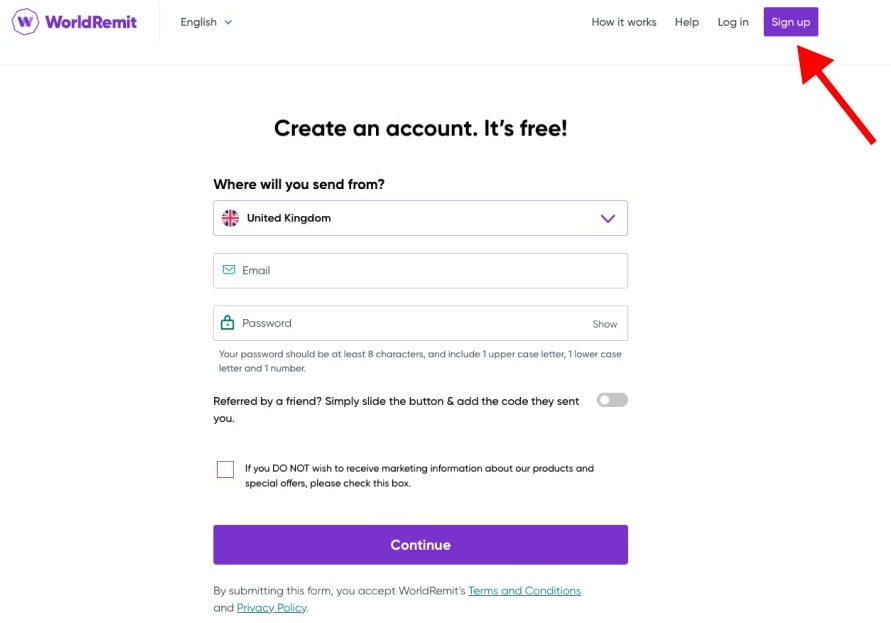Click the UK flag icon
This screenshot has width=891, height=623.
230,218
